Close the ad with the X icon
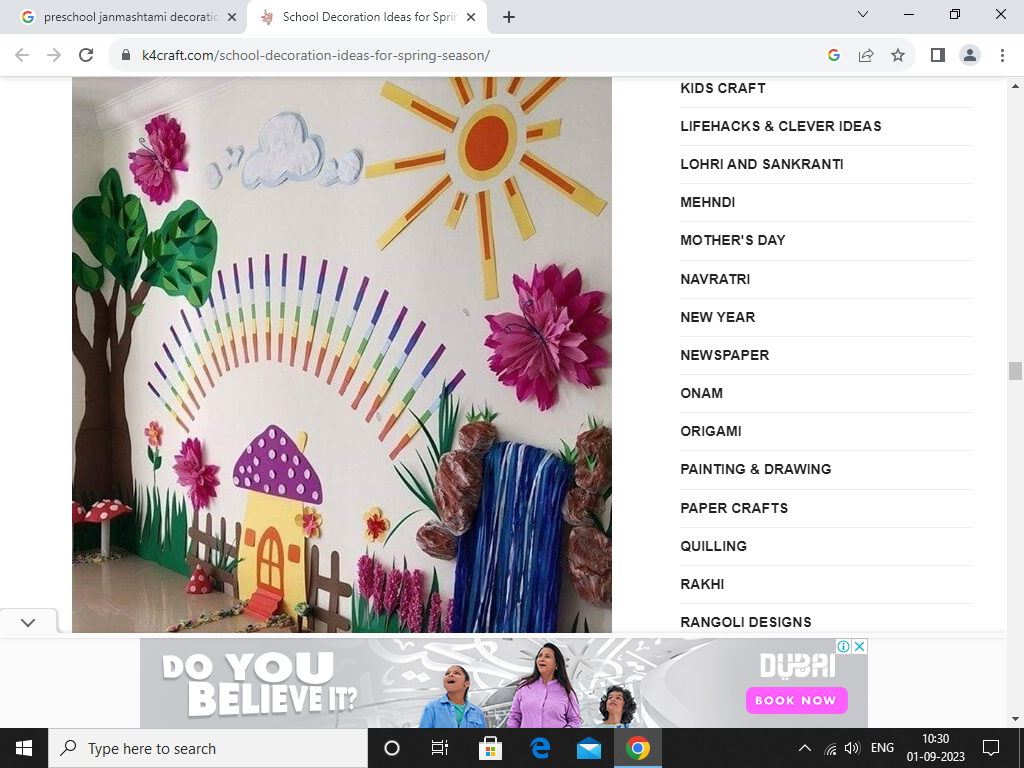Viewport: 1024px width, 768px height. point(859,646)
